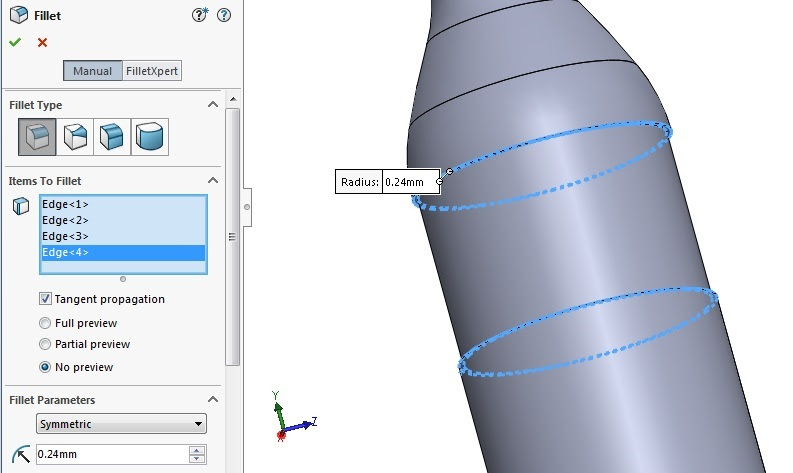Increase the radius with the up spinner arrow

(197, 450)
